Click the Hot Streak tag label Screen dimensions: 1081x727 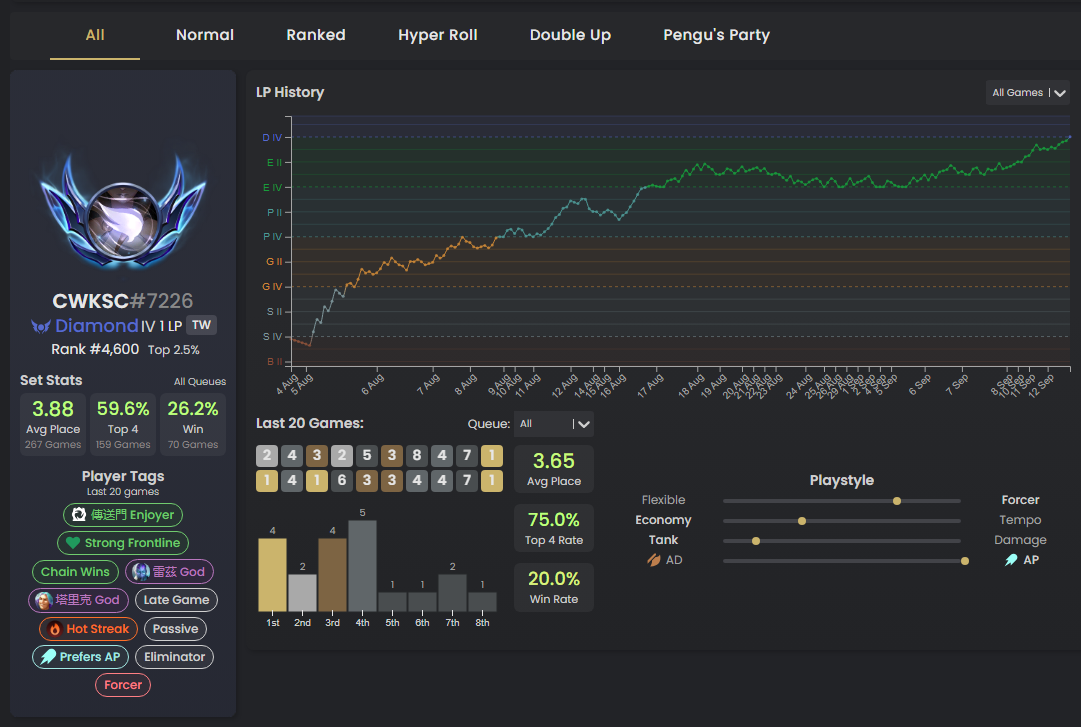coord(98,629)
